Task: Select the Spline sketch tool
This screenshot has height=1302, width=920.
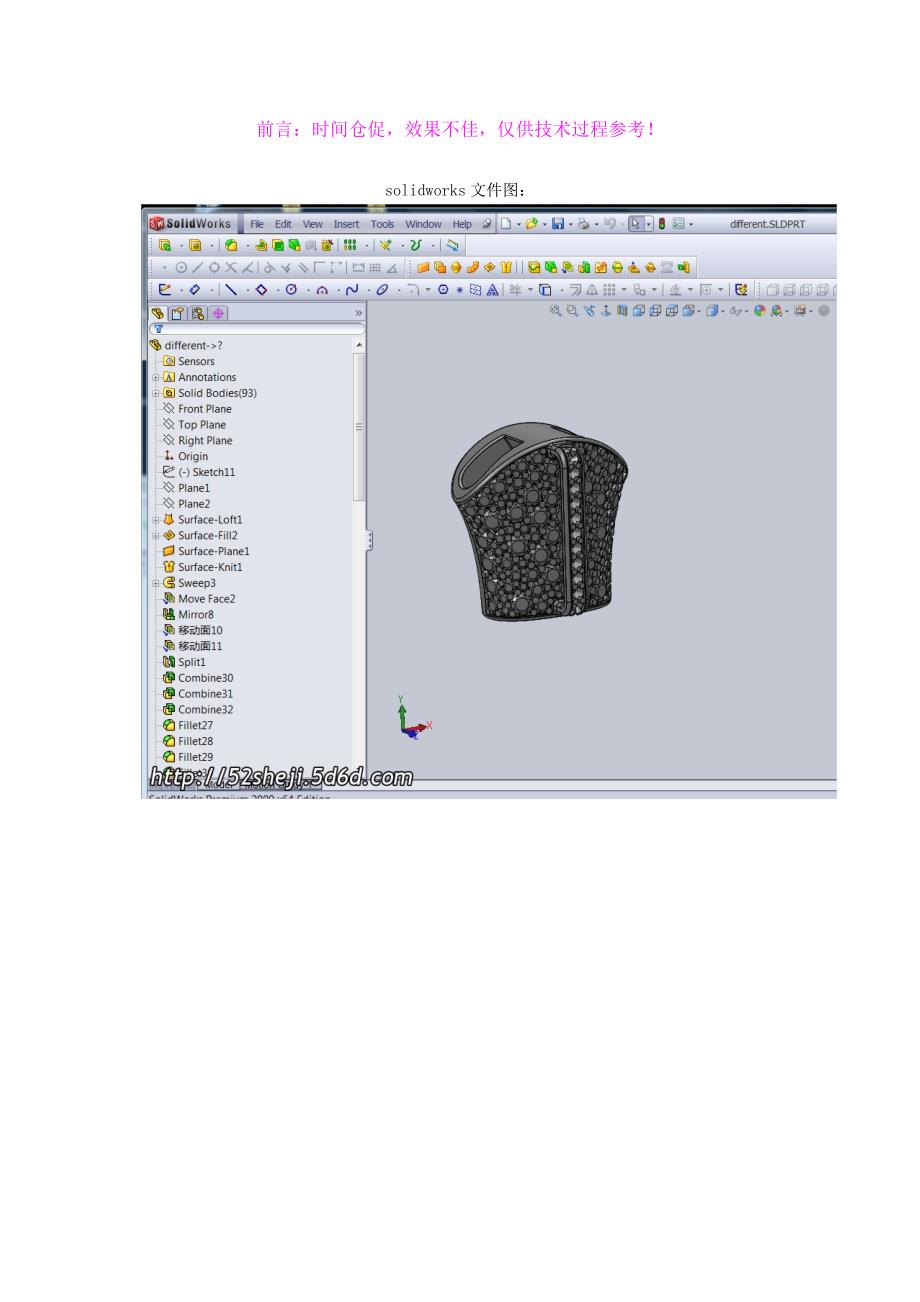Action: [352, 290]
